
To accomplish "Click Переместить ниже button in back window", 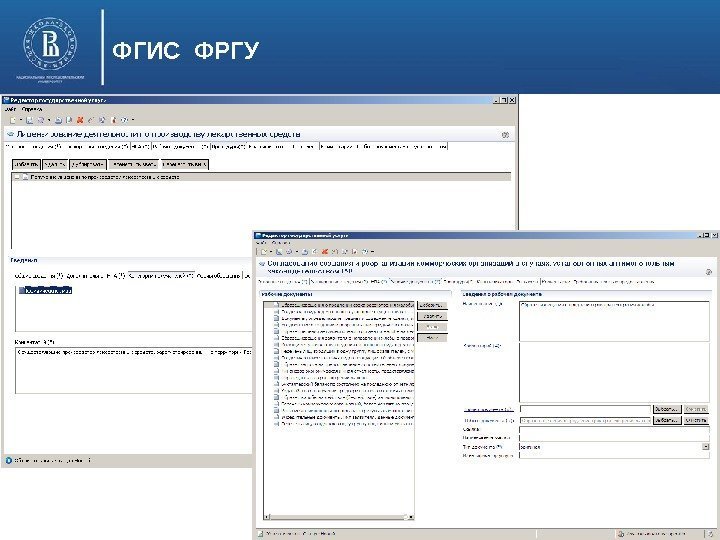I will pos(185,164).
